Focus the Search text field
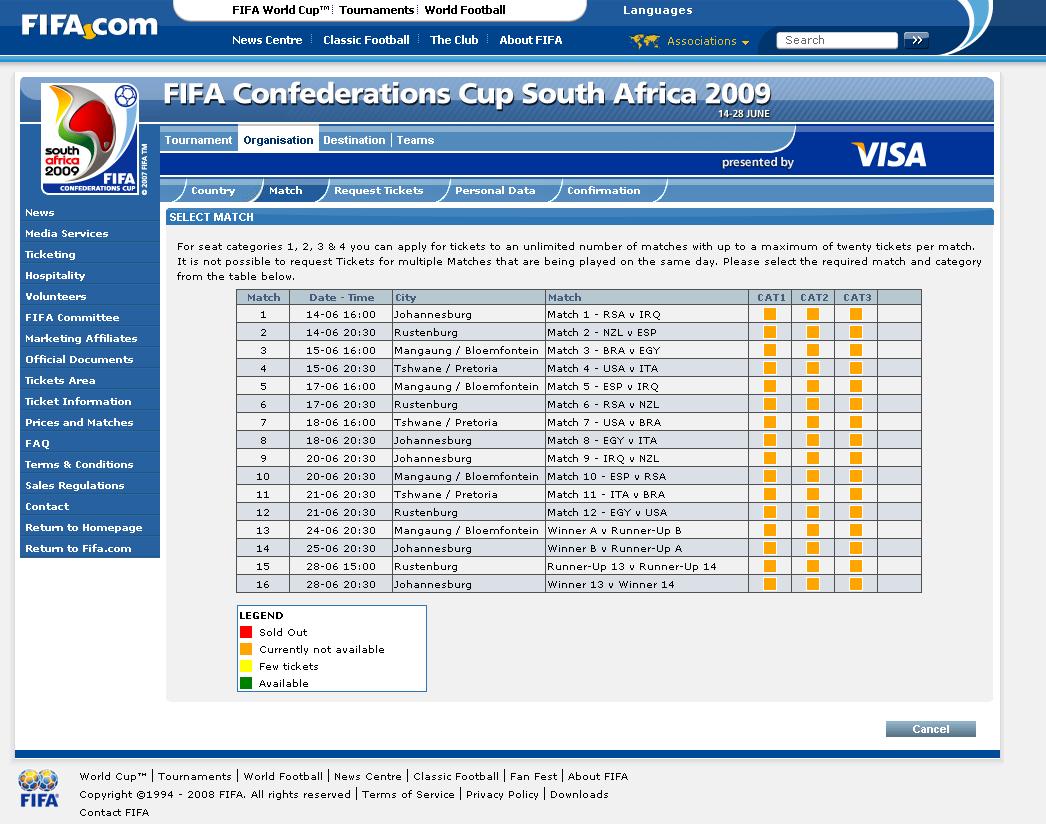This screenshot has height=824, width=1046. pyautogui.click(x=837, y=41)
